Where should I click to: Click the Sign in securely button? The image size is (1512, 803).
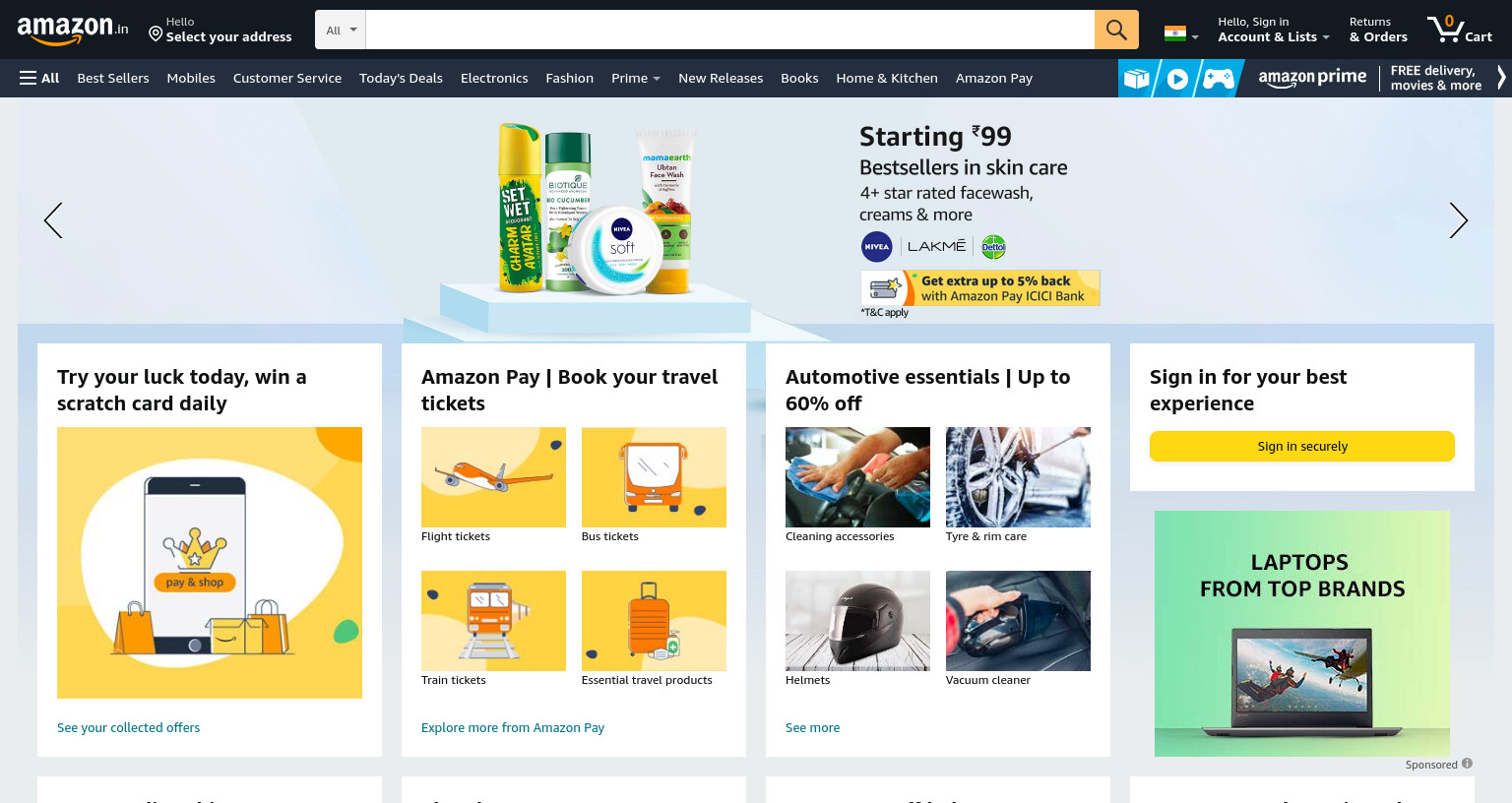(1302, 446)
